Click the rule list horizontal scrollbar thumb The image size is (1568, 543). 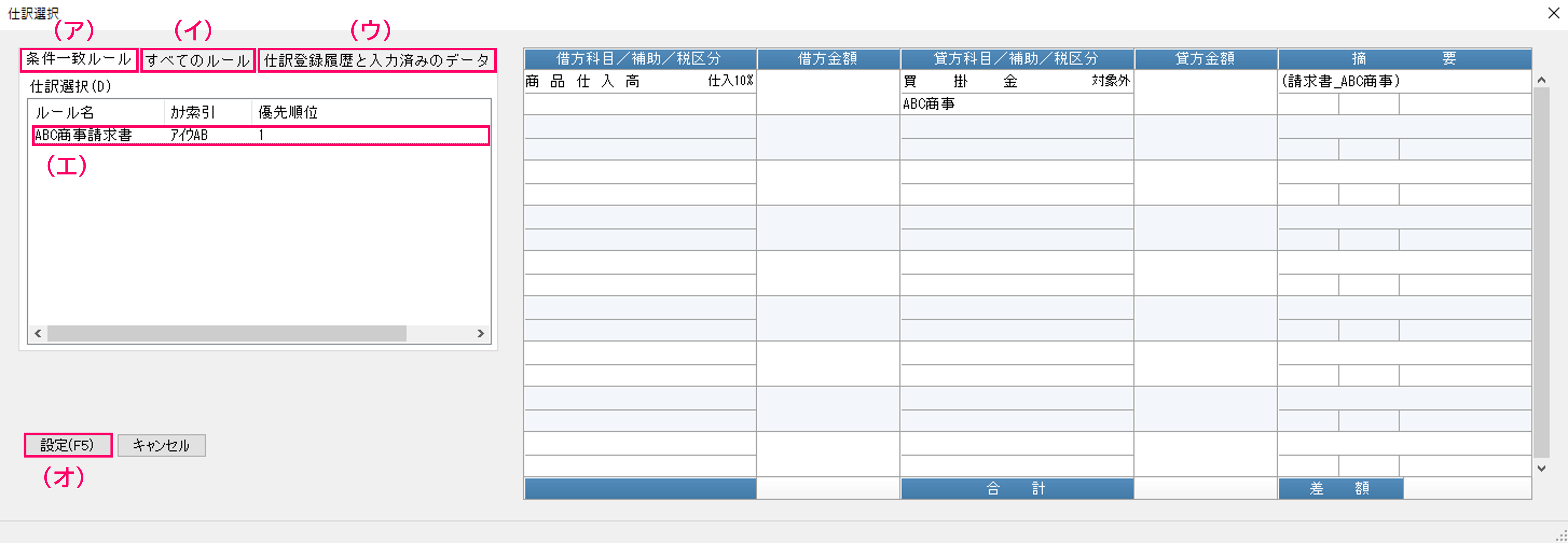point(226,333)
